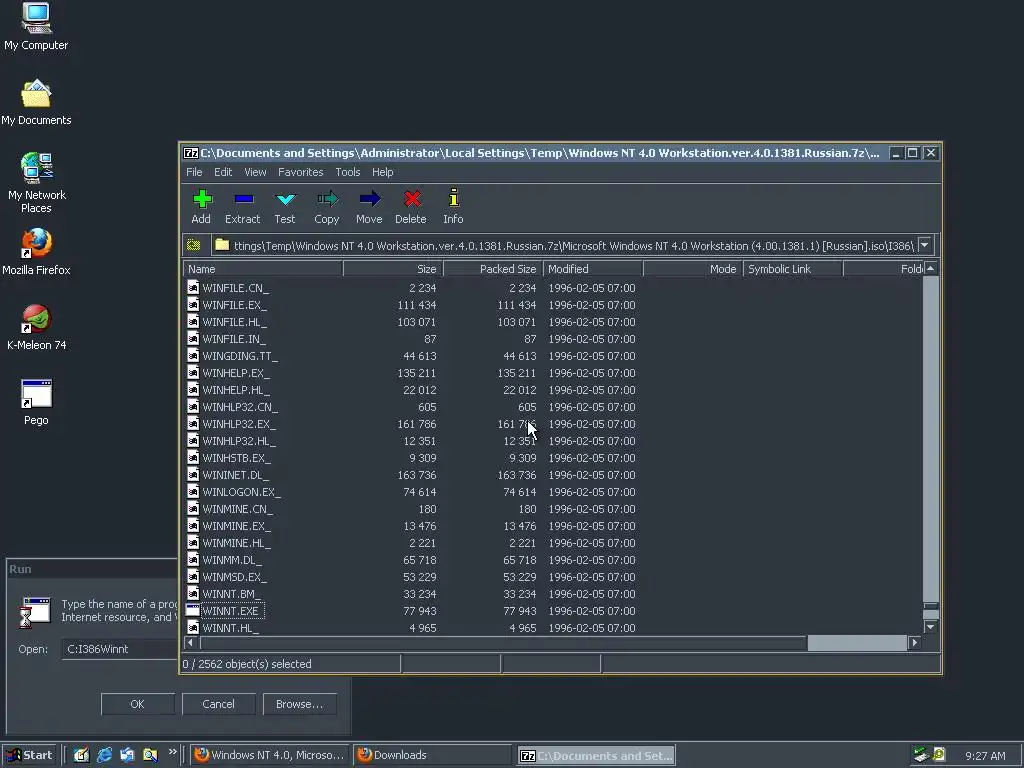Click the Copy toolbar icon
1024x768 pixels.
327,199
